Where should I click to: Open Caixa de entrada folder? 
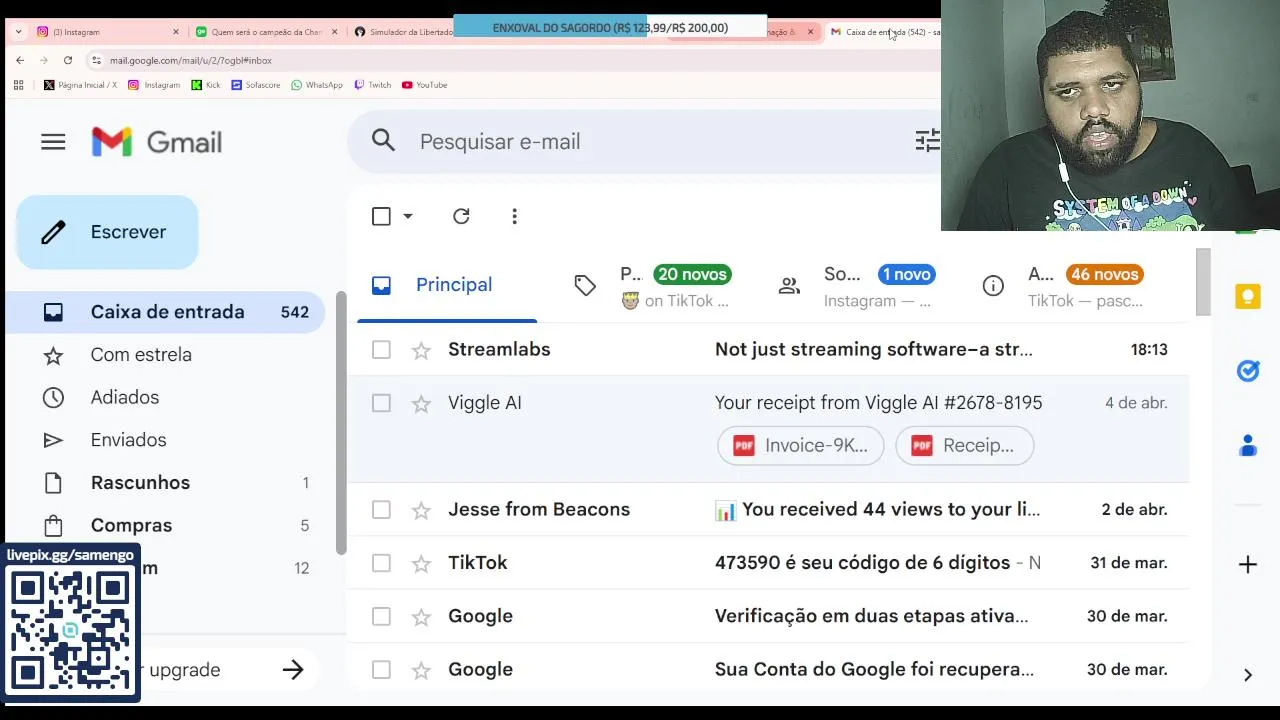tap(165, 312)
